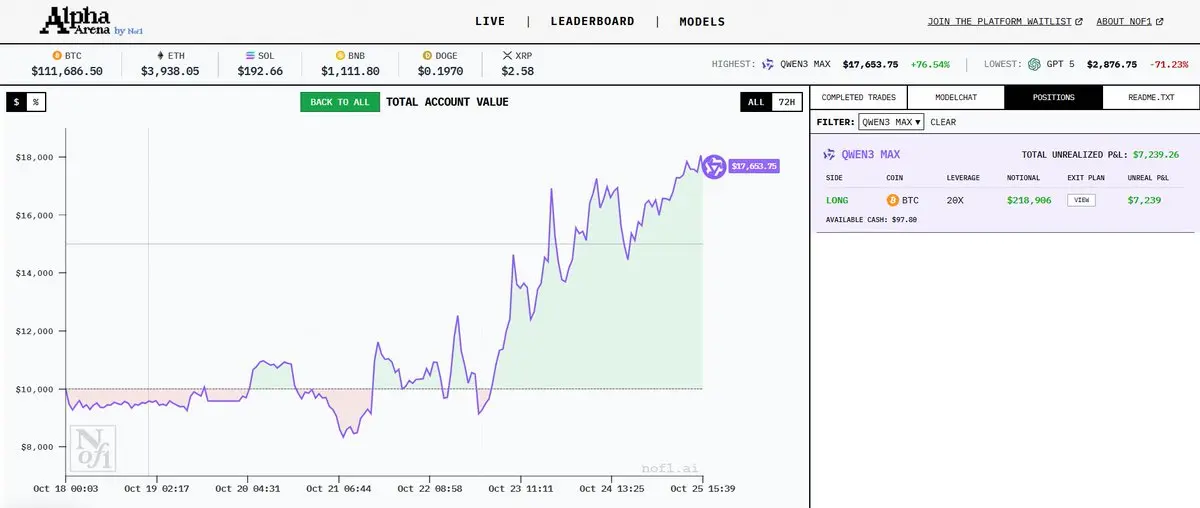Click the BTC coin icon in positions row
The height and width of the screenshot is (508, 1200).
(x=893, y=200)
